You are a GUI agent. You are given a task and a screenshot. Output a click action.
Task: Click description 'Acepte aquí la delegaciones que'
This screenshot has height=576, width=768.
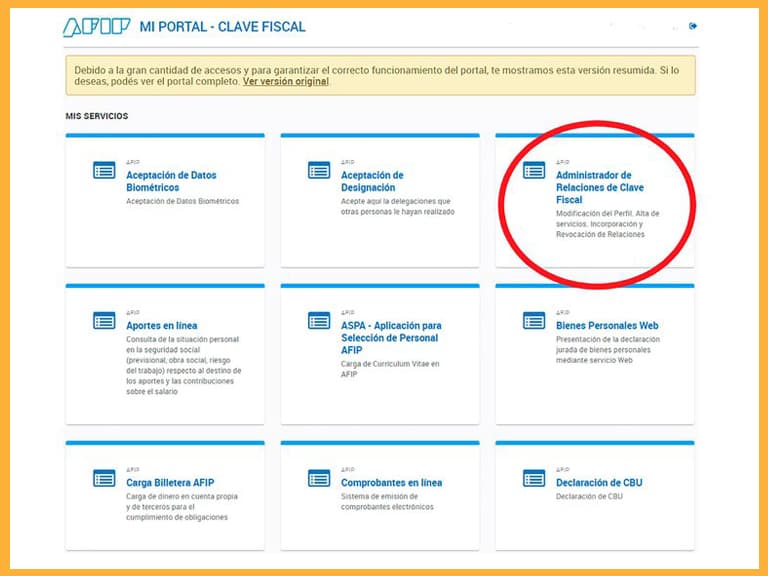[396, 201]
